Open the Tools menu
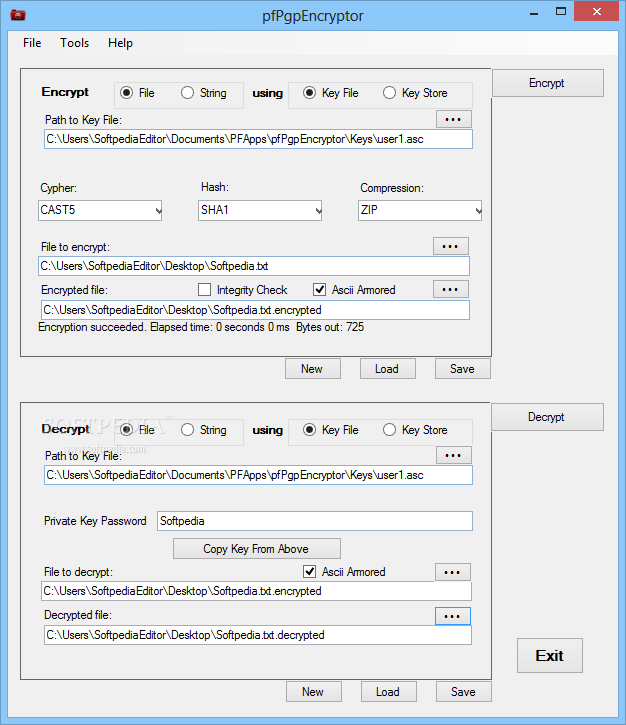This screenshot has height=725, width=626. click(x=74, y=43)
